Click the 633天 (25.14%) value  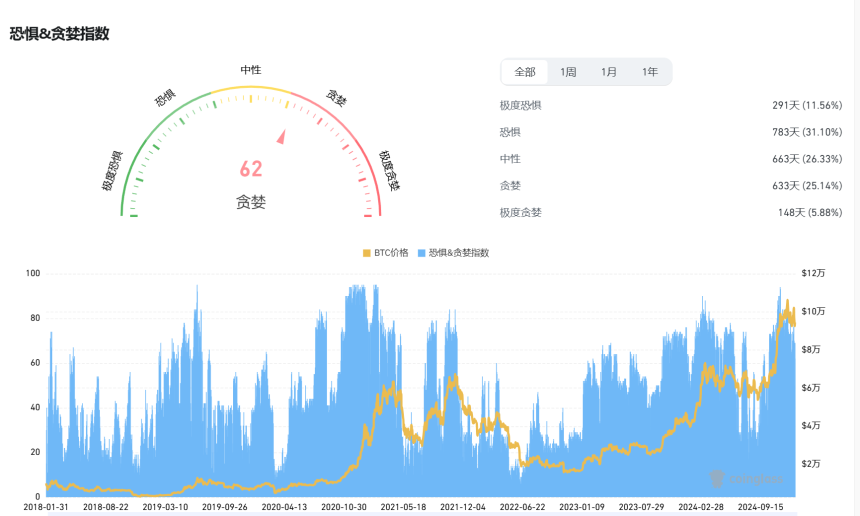(x=807, y=186)
